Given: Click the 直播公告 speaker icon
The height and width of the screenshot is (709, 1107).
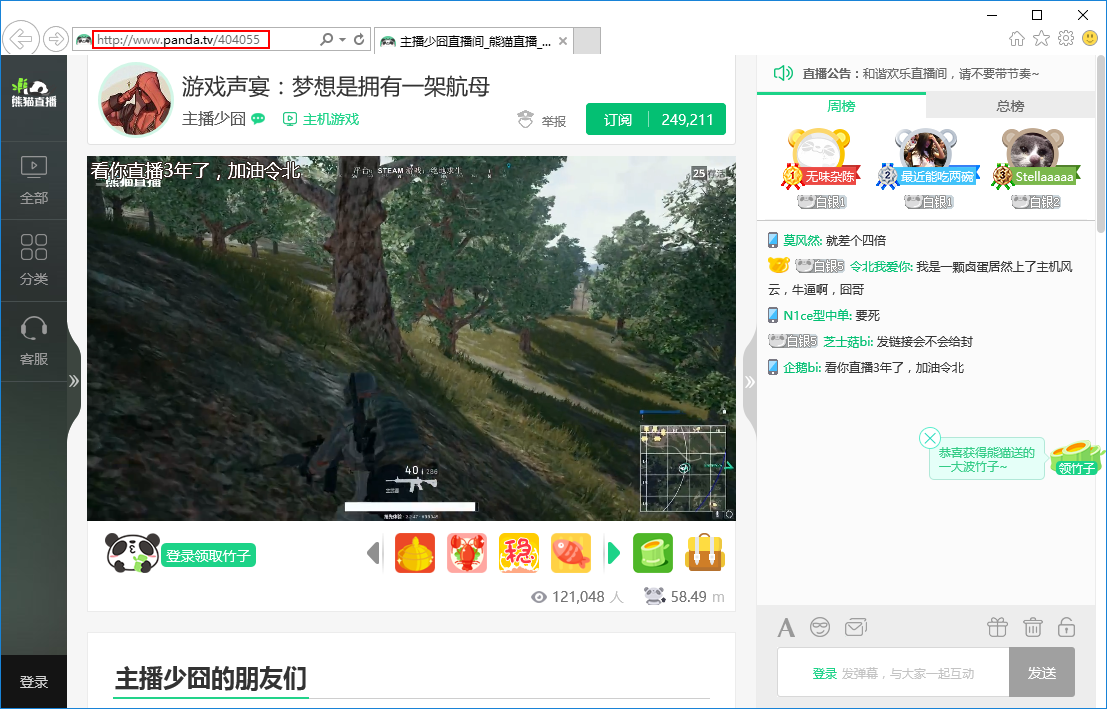Looking at the screenshot, I should coord(783,73).
